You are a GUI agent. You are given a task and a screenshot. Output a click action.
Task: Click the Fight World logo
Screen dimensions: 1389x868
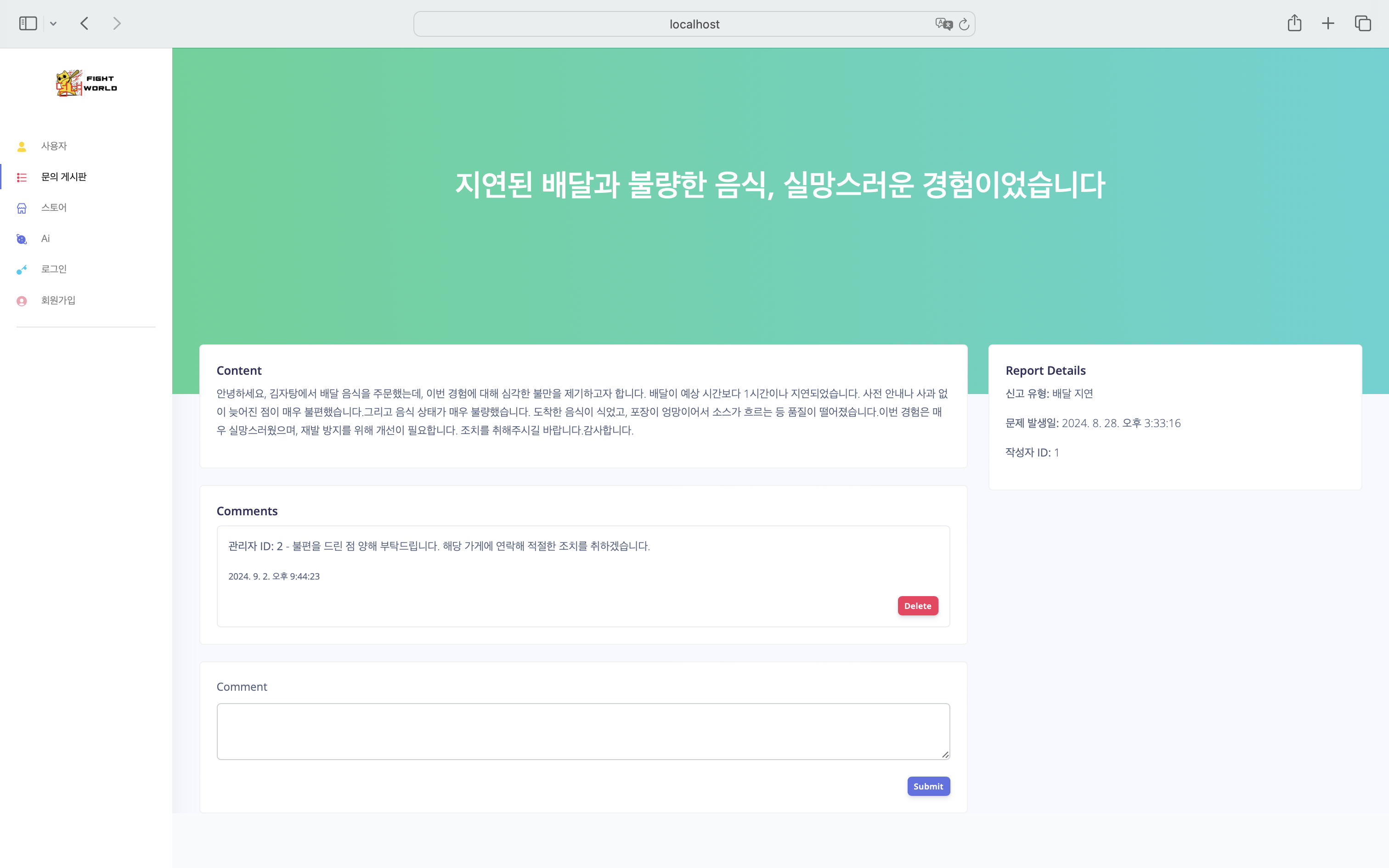[86, 84]
